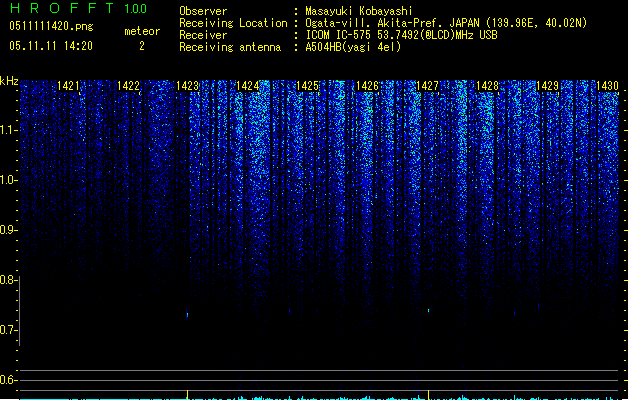Image resolution: width=629 pixels, height=400 pixels.
Task: Click the antenna value A504HB(yagi 4el)
Action: click(353, 47)
